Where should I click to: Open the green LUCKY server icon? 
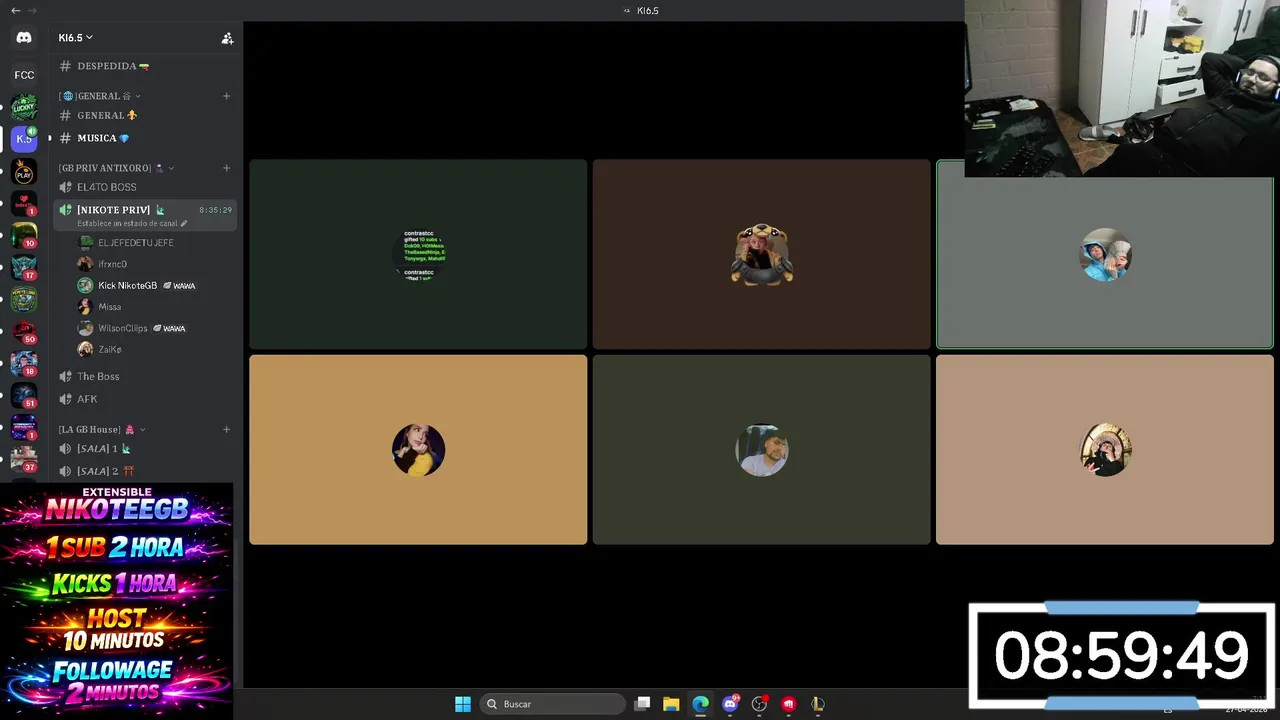click(x=24, y=107)
